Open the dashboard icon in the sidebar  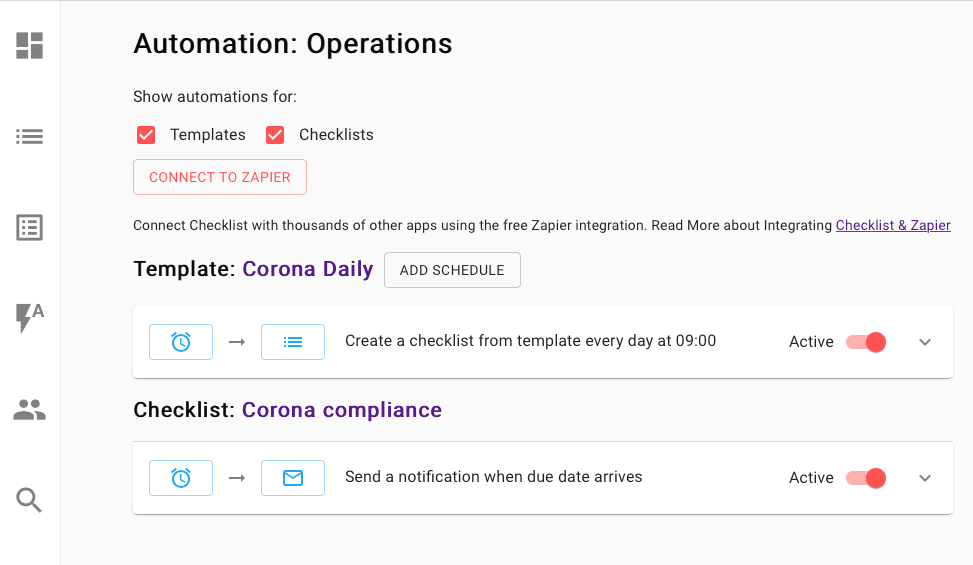tap(29, 45)
